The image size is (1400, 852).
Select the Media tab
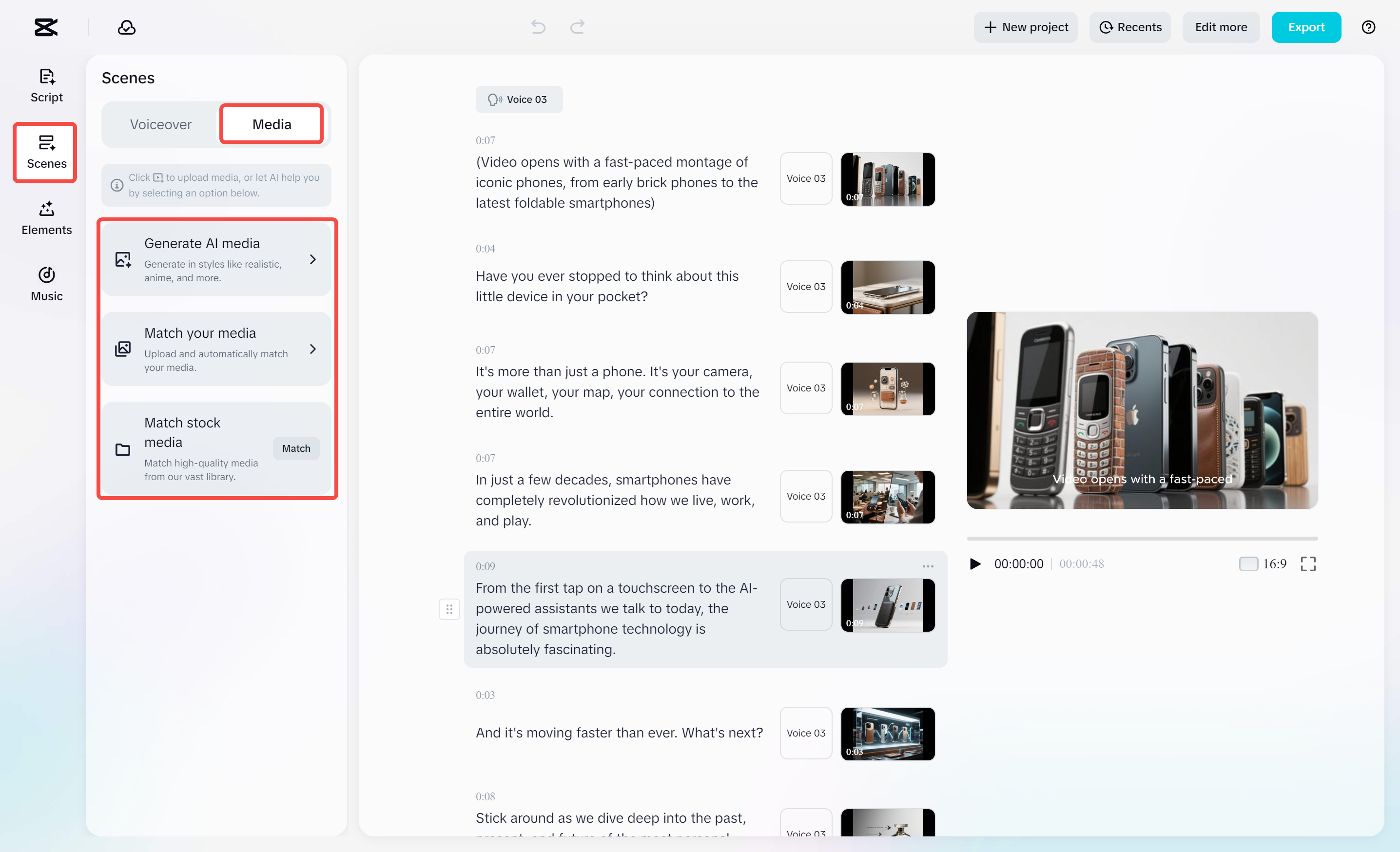point(272,124)
